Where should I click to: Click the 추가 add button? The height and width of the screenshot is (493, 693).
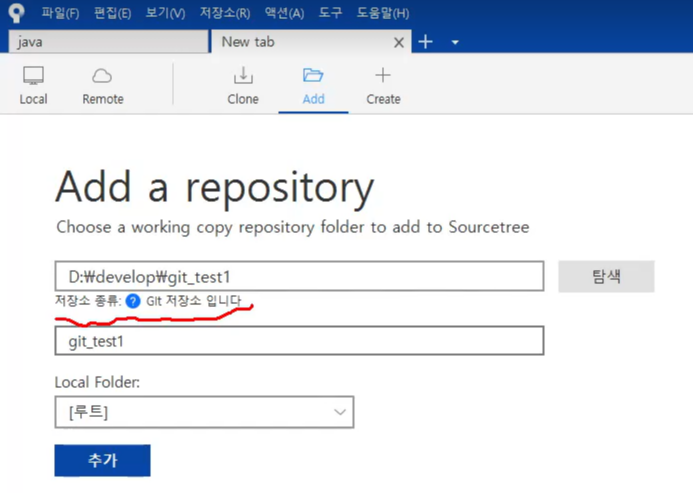point(103,460)
